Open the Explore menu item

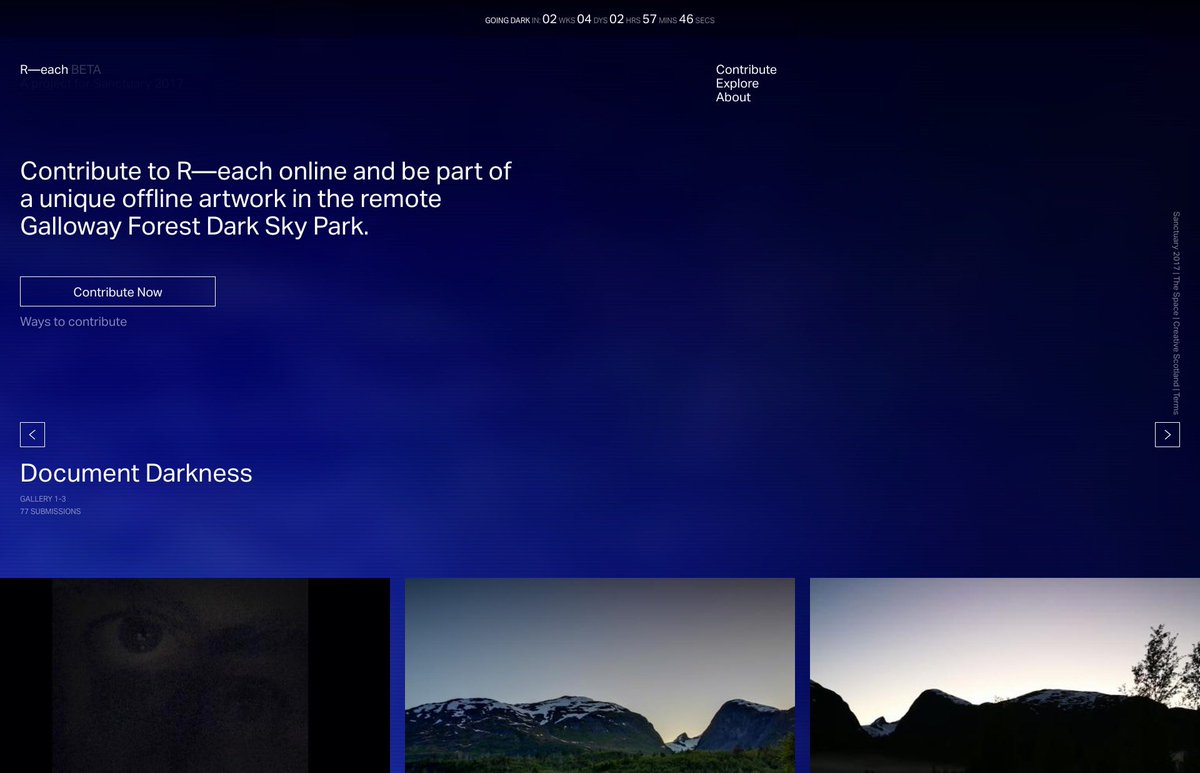pyautogui.click(x=737, y=83)
